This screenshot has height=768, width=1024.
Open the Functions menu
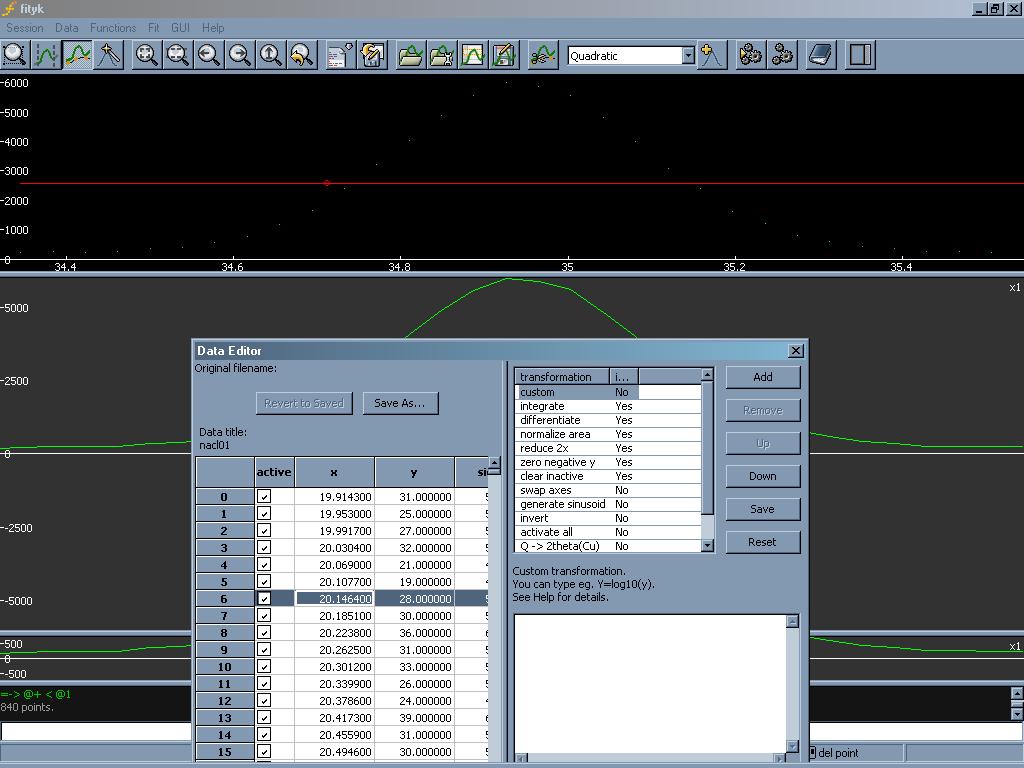coord(113,28)
